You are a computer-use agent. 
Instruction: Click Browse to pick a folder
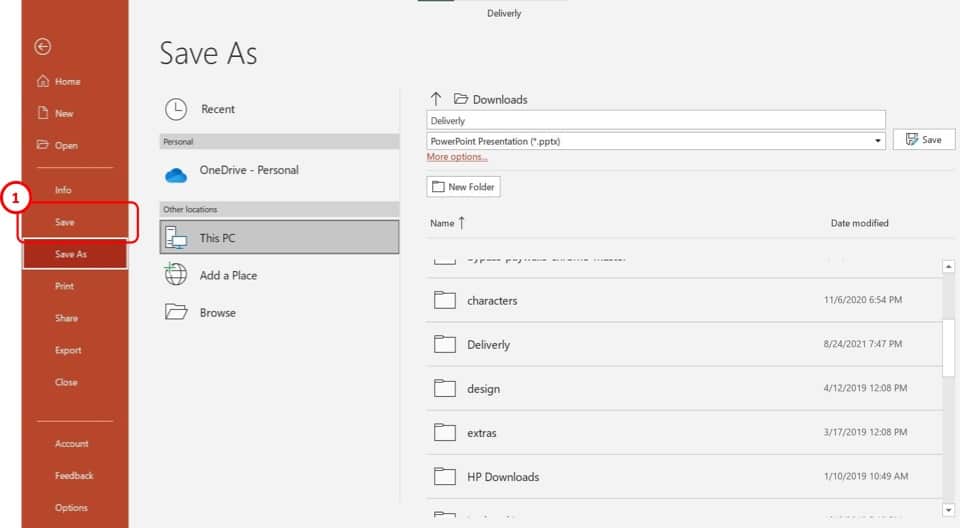coord(279,312)
